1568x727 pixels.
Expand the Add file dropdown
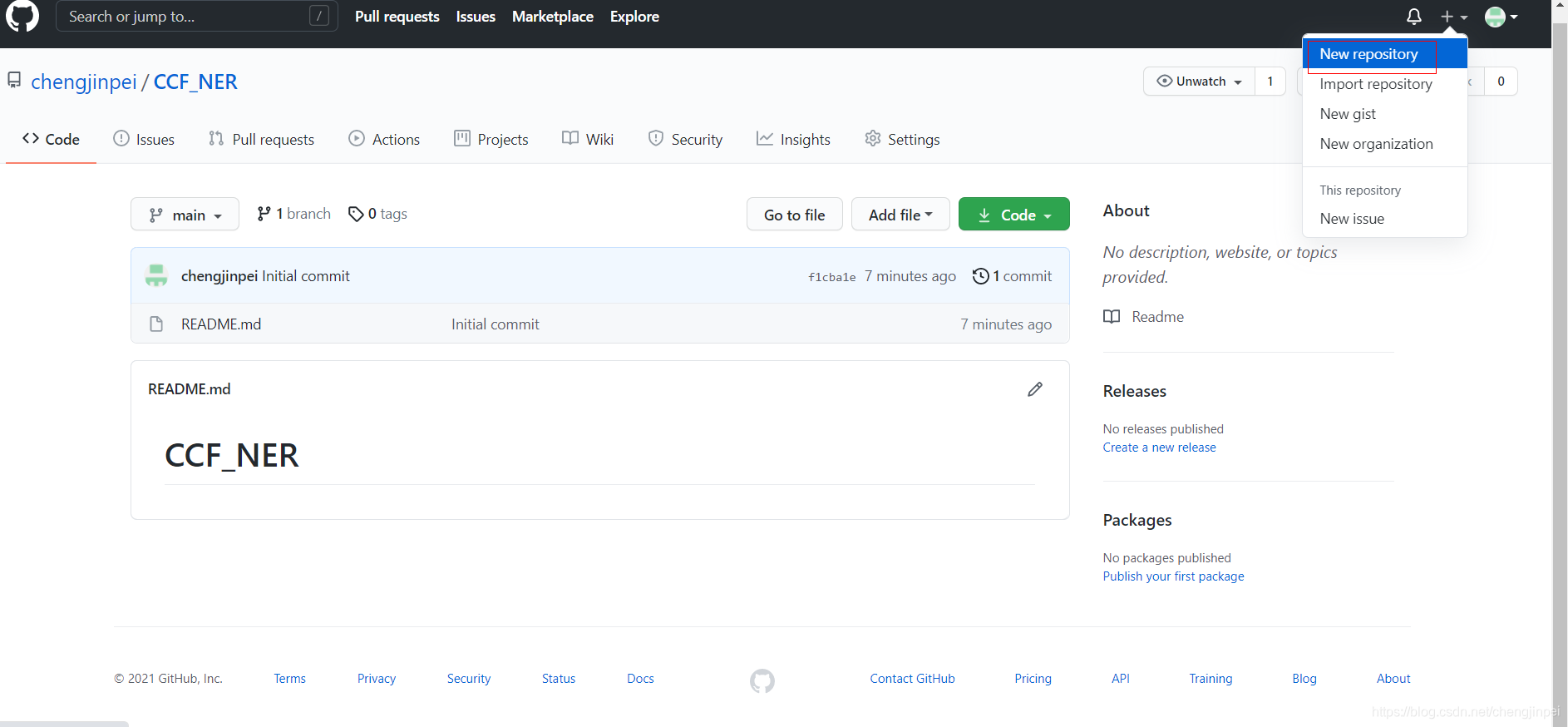[x=900, y=215]
